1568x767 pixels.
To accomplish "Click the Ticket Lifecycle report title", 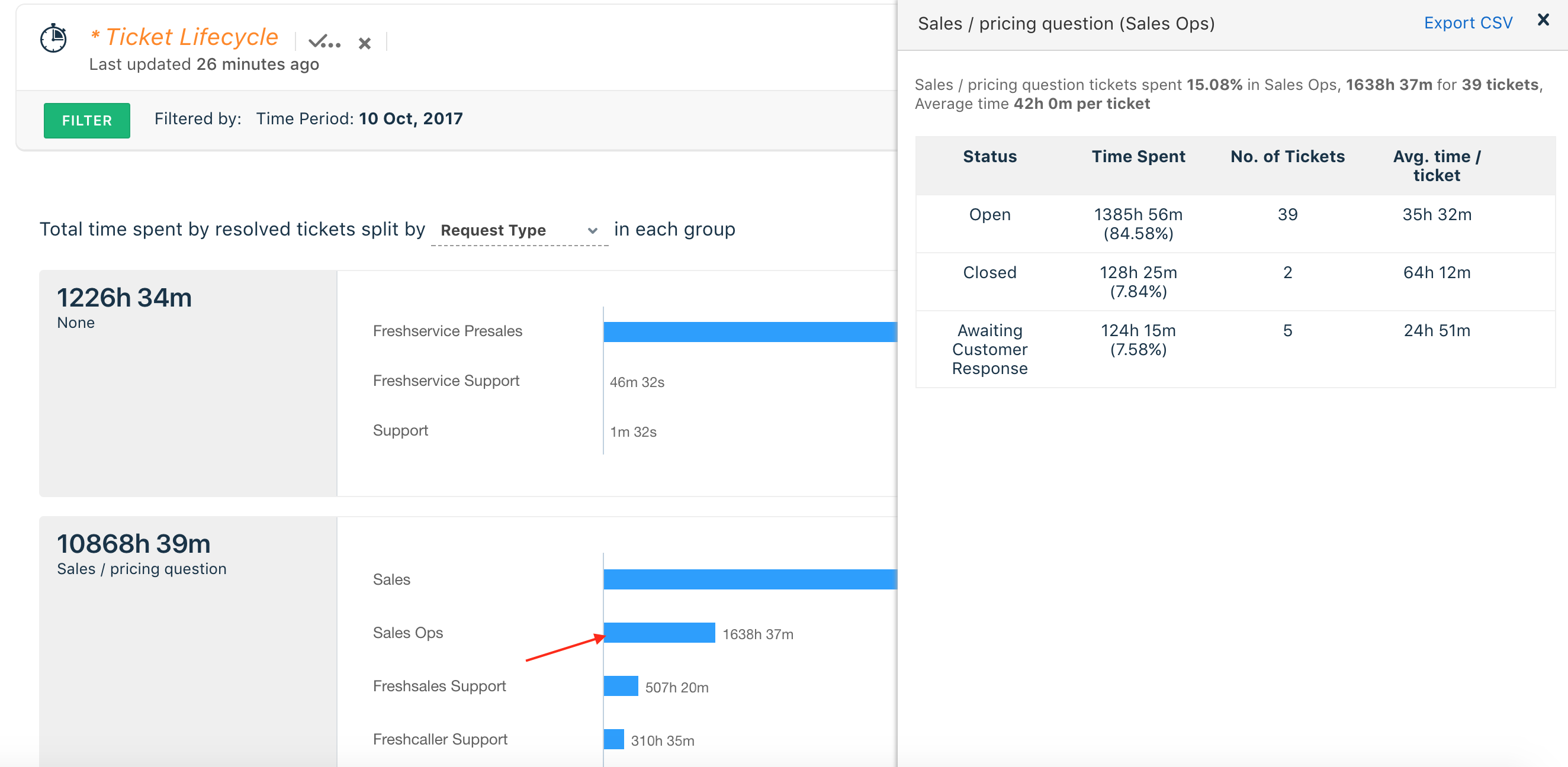I will pyautogui.click(x=191, y=37).
